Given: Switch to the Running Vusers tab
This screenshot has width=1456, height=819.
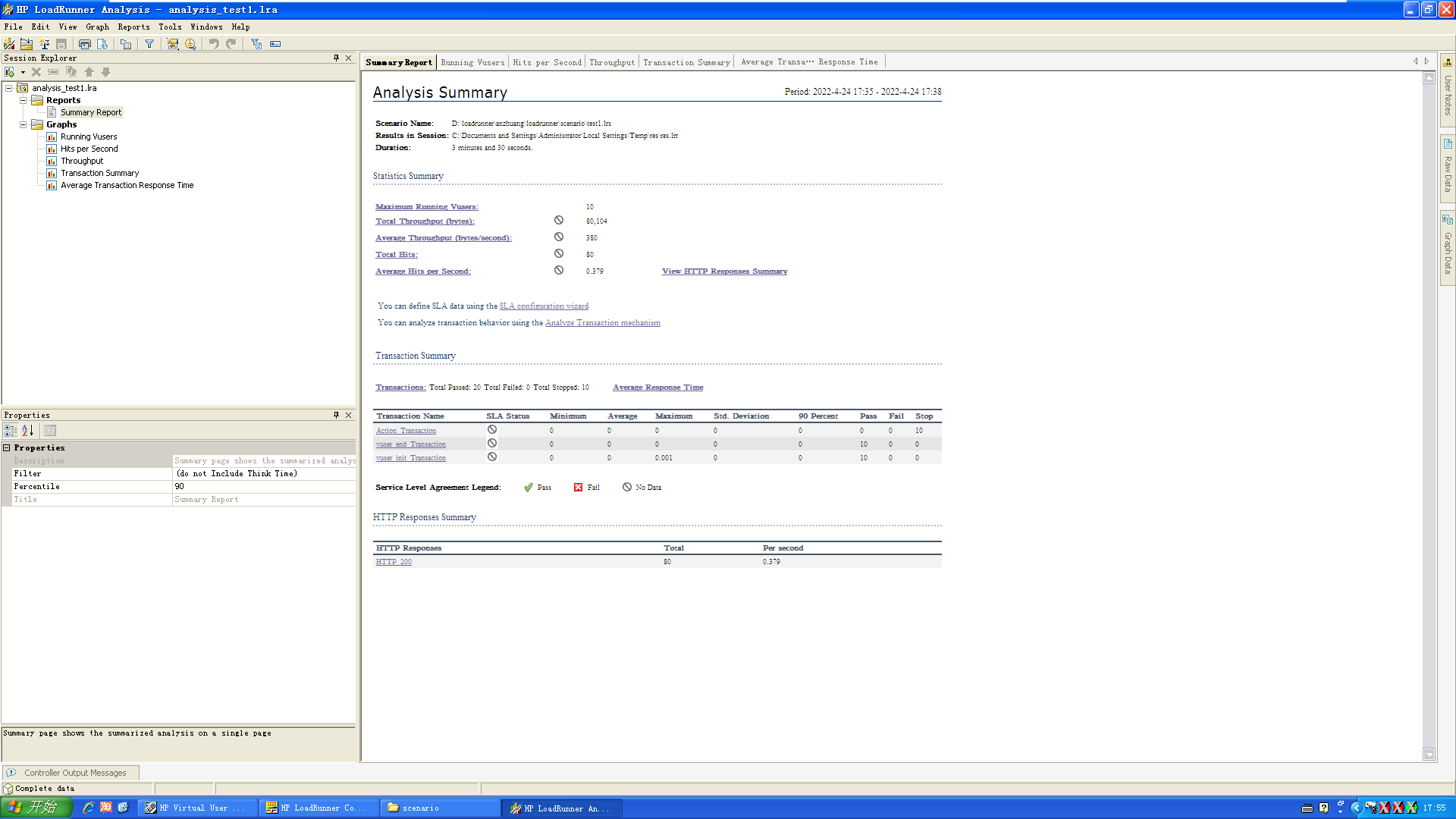Looking at the screenshot, I should coord(472,62).
